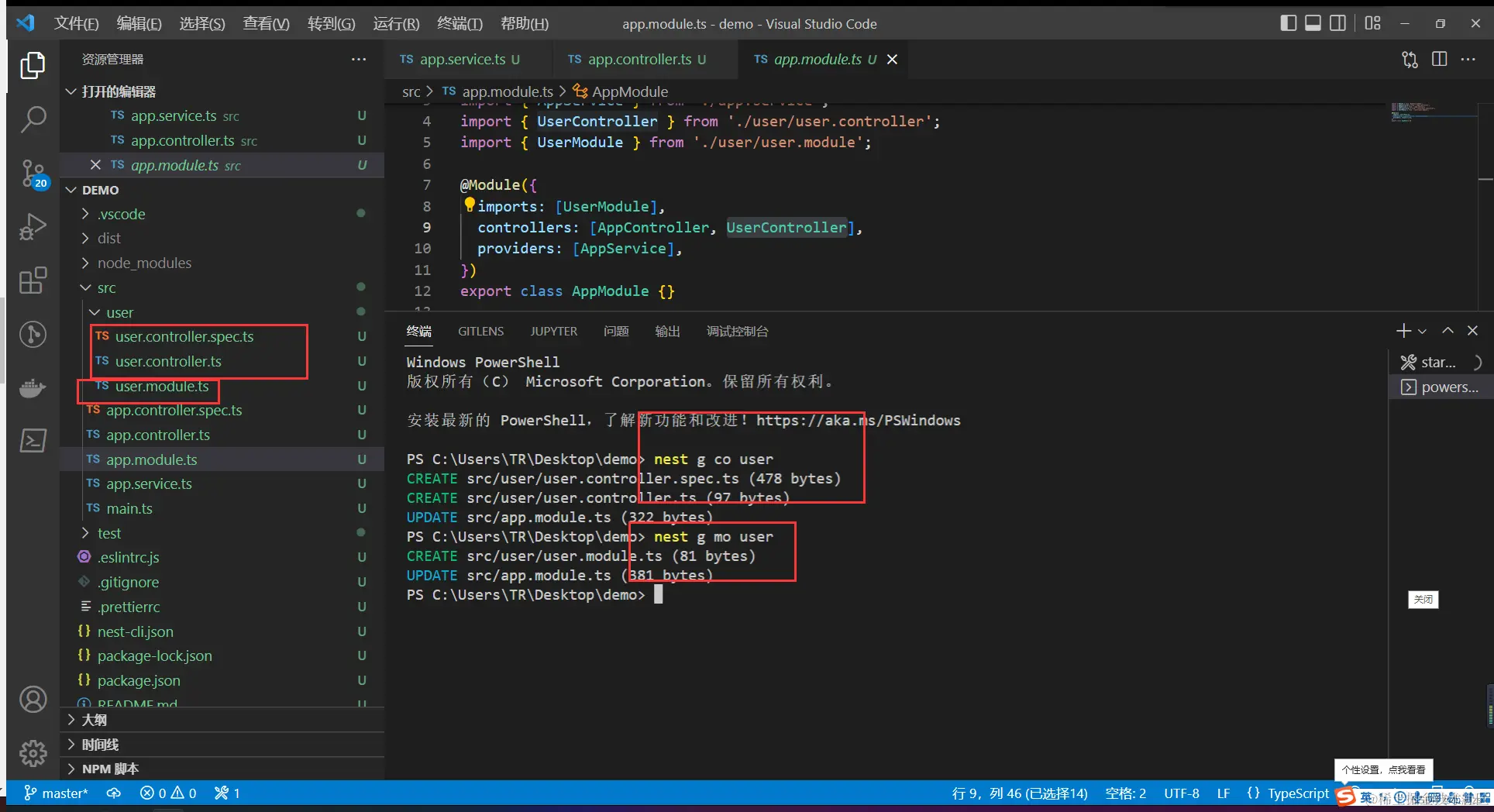Screen dimensions: 1494x812
Task: Open the Run and Debug view
Action: coord(33,227)
